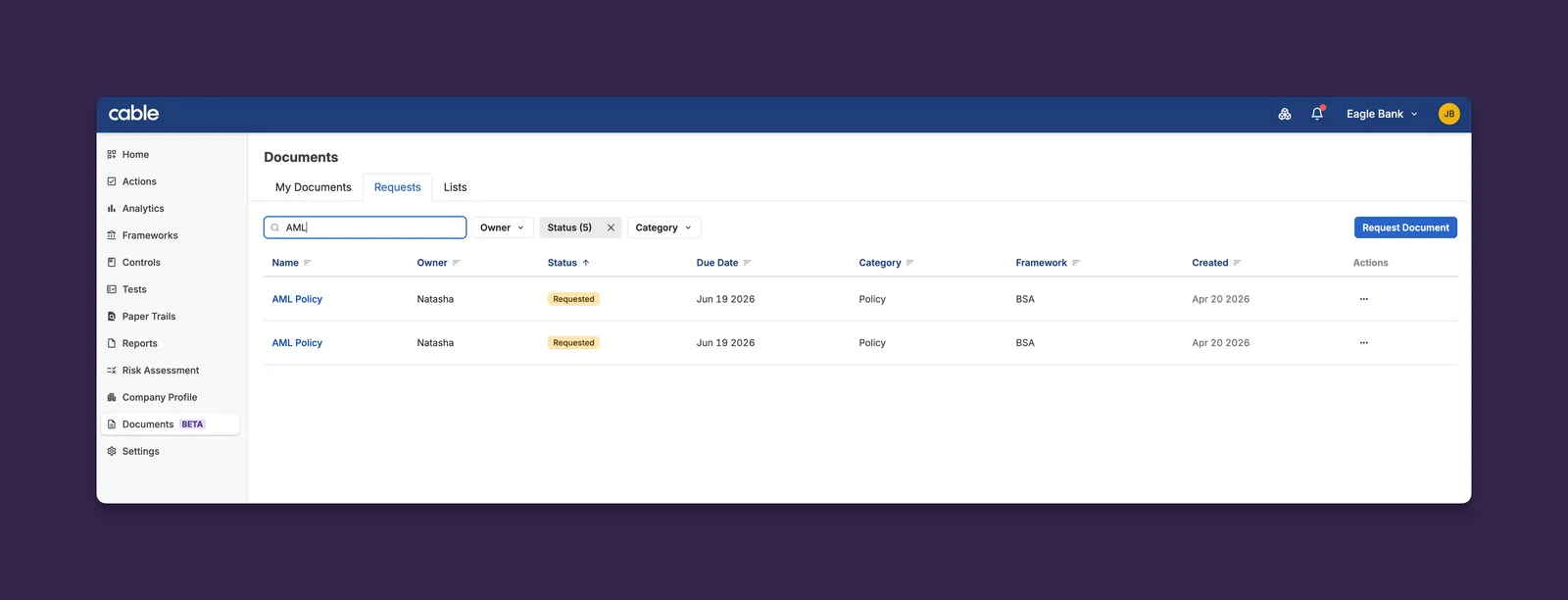Click the Actions column header
The height and width of the screenshot is (600, 1568).
coord(1370,263)
